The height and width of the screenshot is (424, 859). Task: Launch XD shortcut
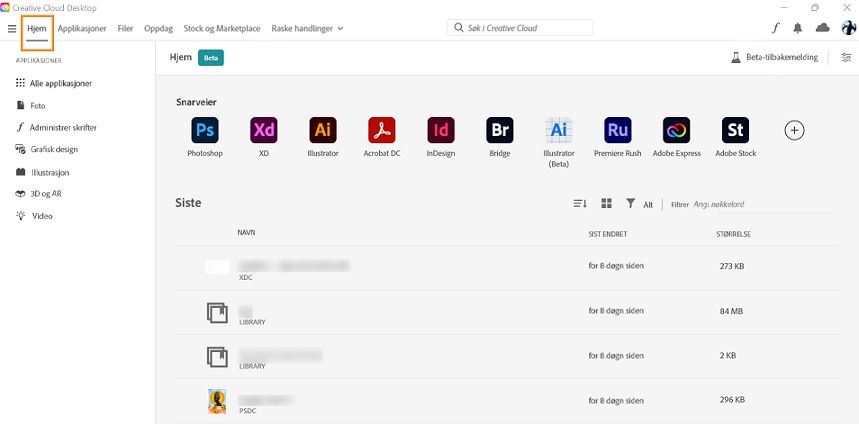click(x=264, y=137)
